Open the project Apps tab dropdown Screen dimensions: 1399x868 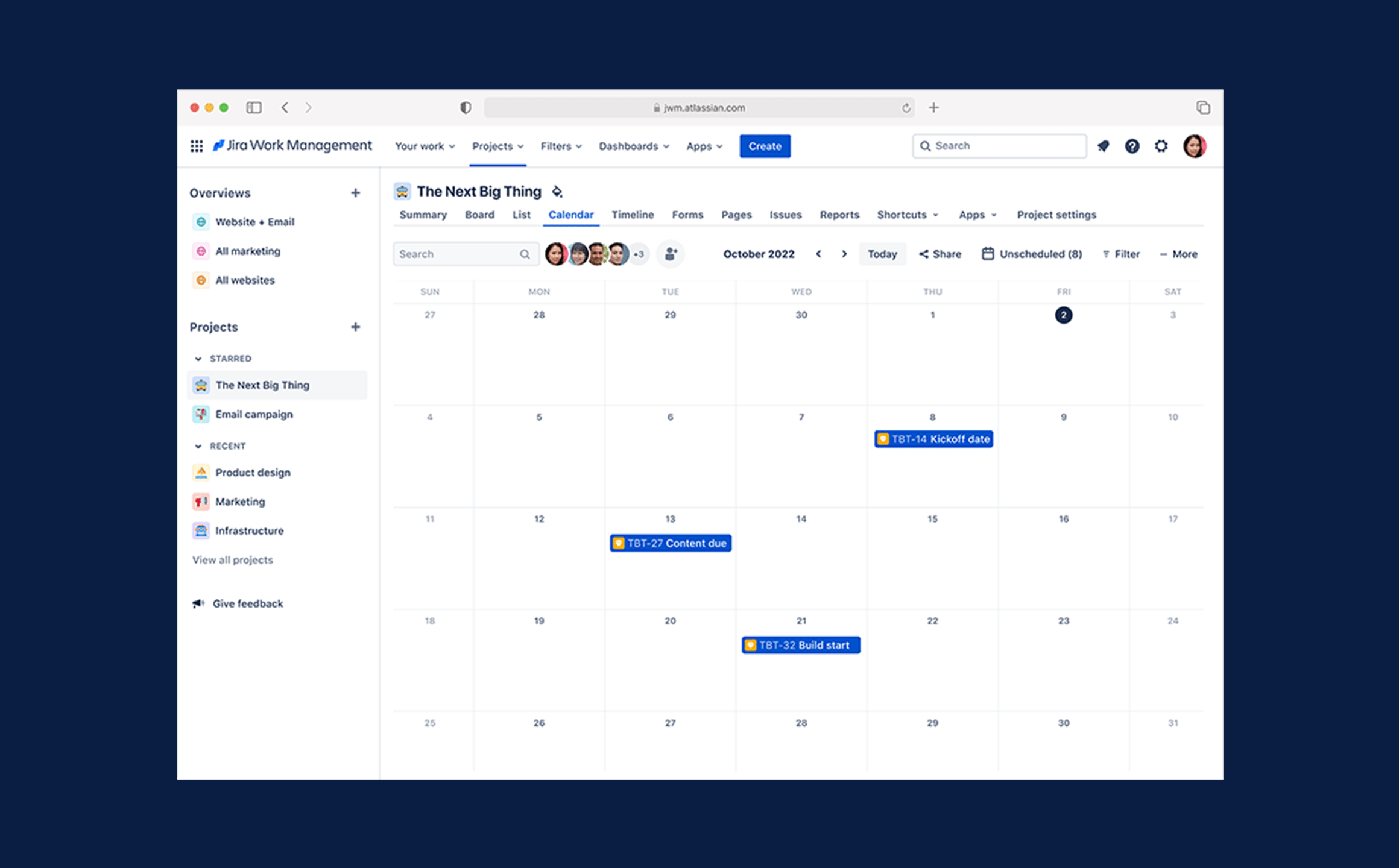tap(977, 215)
